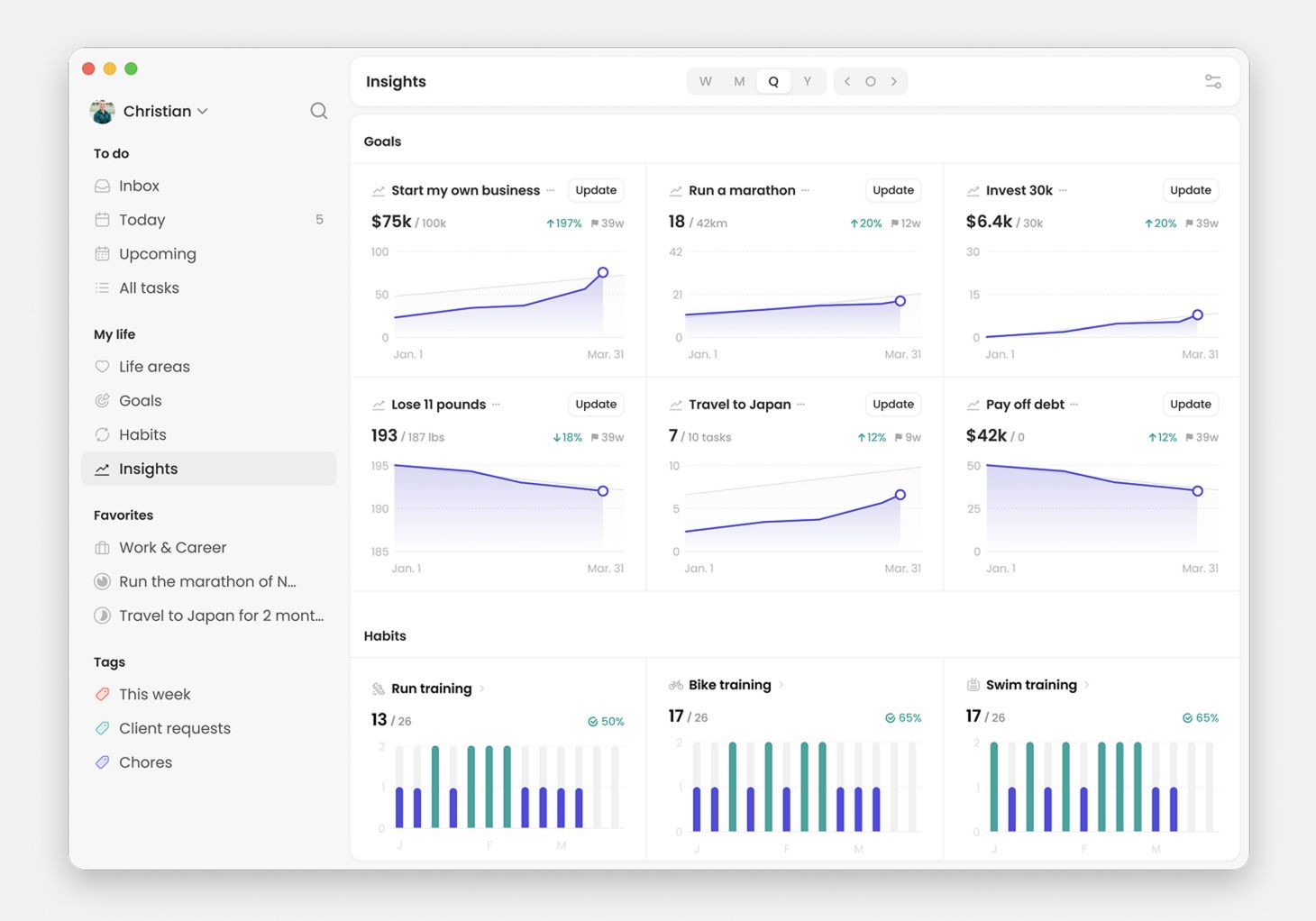Click the Bike training bicycle icon
The width and height of the screenshot is (1316, 921).
[676, 685]
